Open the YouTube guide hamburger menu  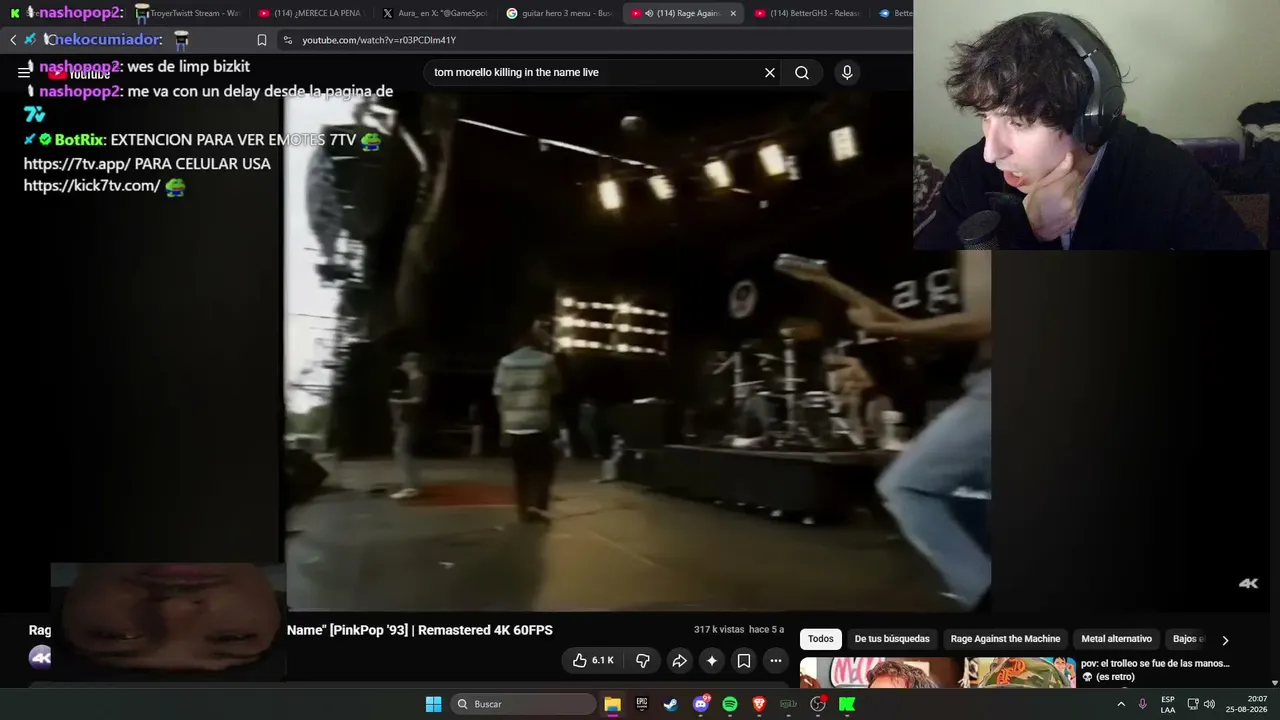(x=24, y=72)
